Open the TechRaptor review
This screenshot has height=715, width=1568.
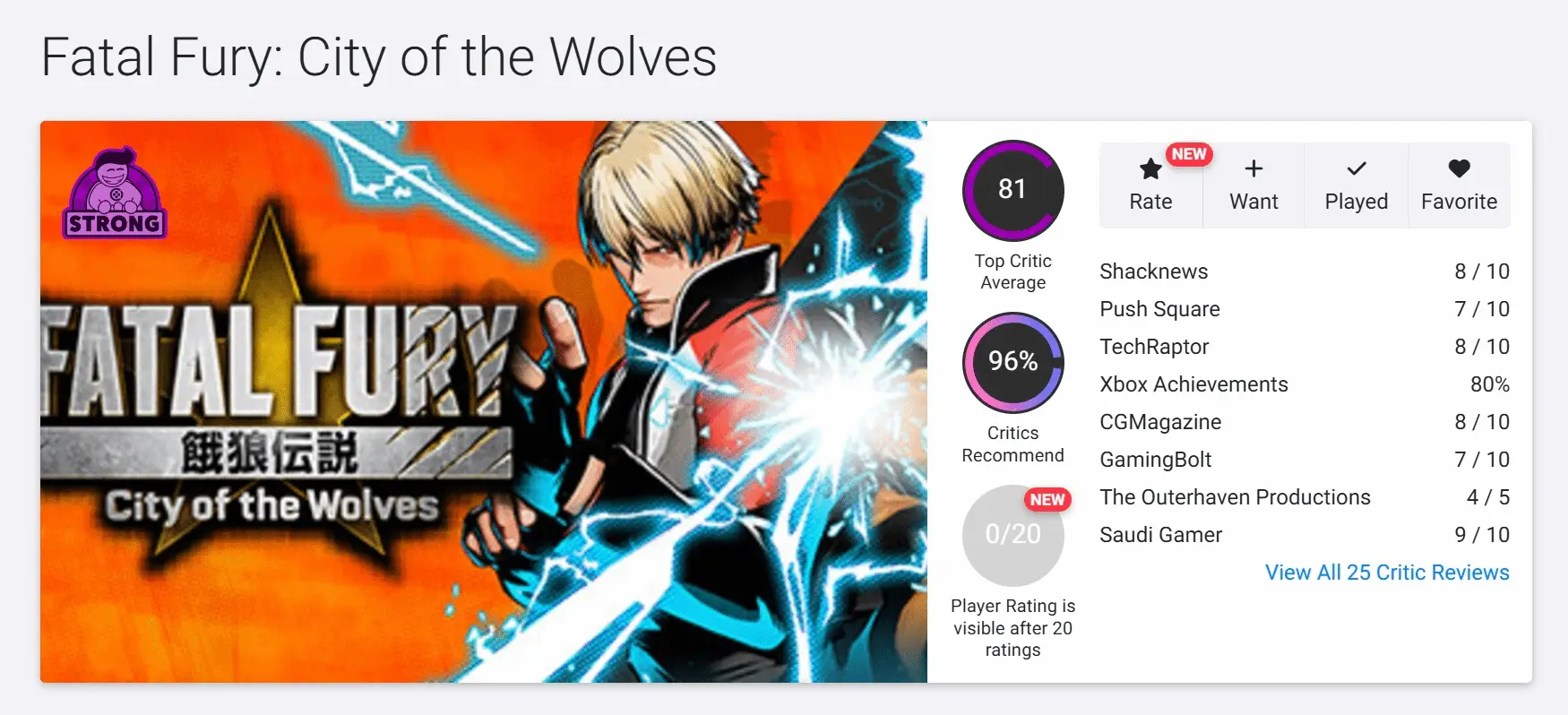[x=1305, y=347]
